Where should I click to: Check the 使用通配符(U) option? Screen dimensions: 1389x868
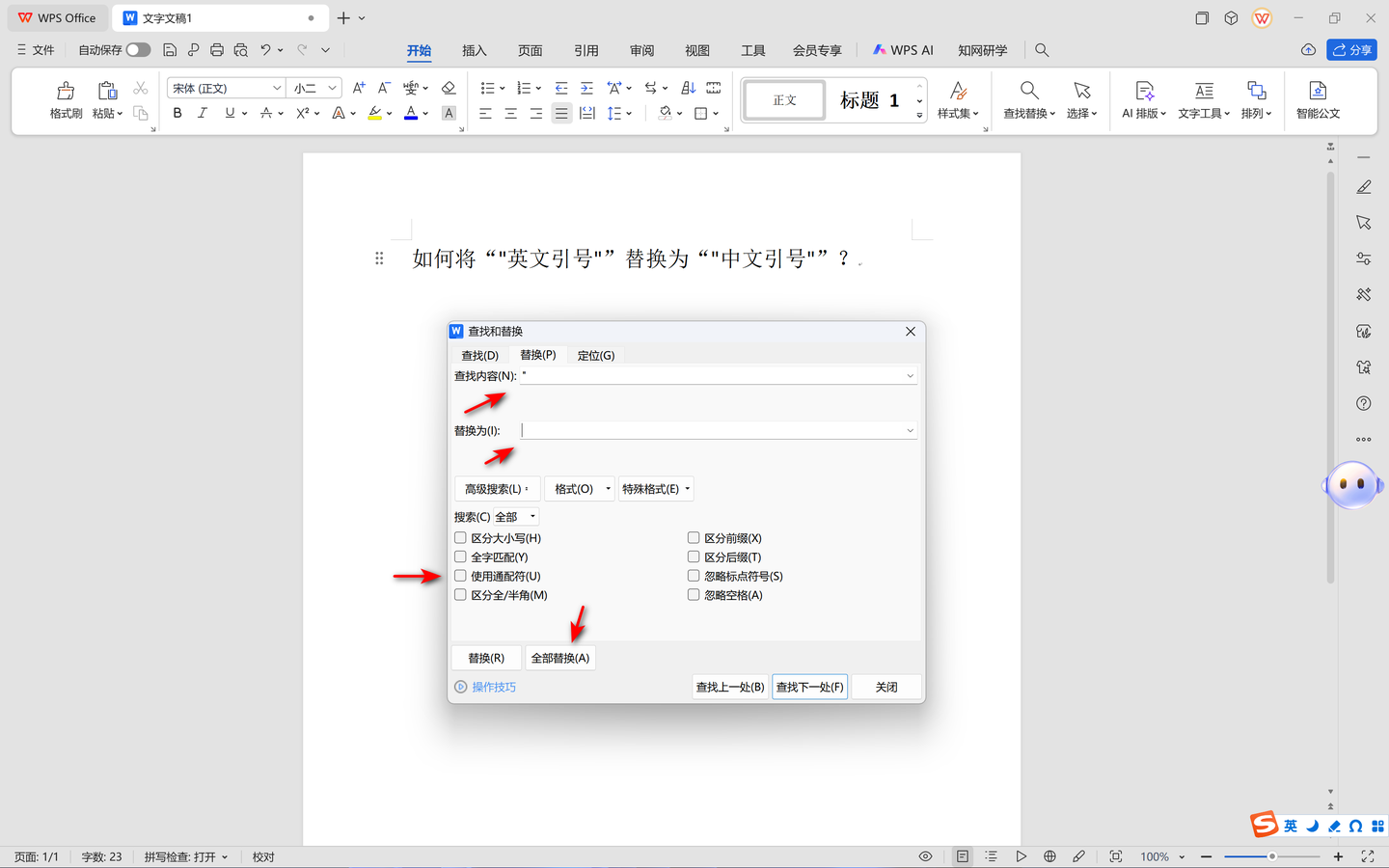point(460,576)
